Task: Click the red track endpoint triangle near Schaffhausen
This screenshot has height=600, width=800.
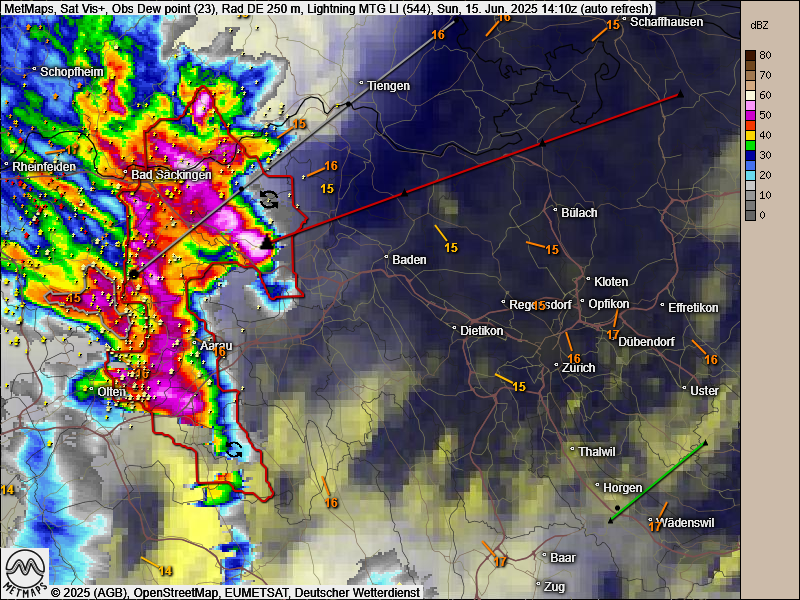Action: click(x=680, y=94)
